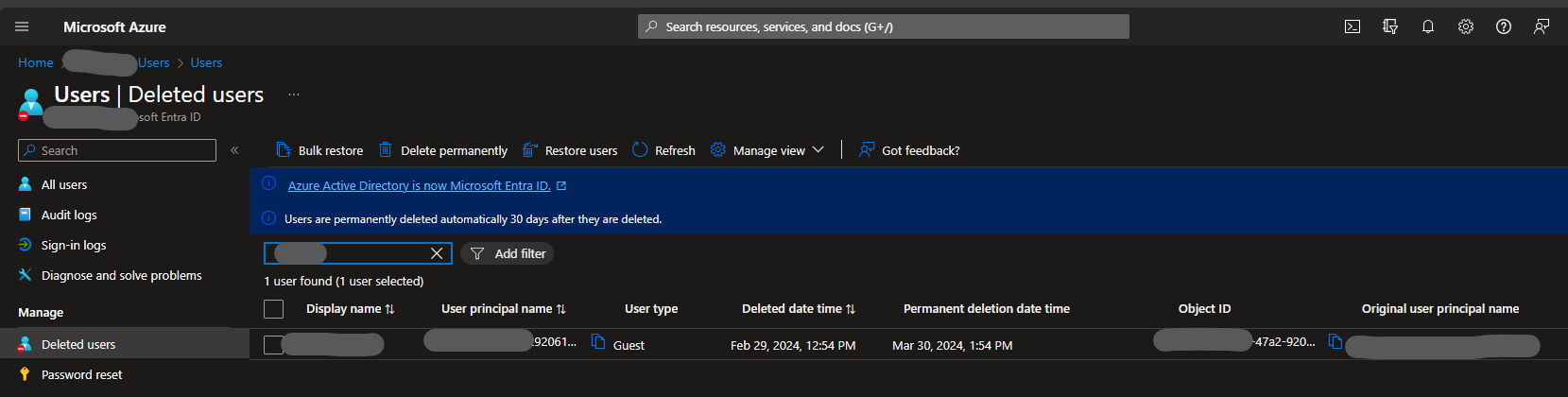Click the last Users breadcrumb link
The width and height of the screenshot is (1568, 397).
pos(206,62)
